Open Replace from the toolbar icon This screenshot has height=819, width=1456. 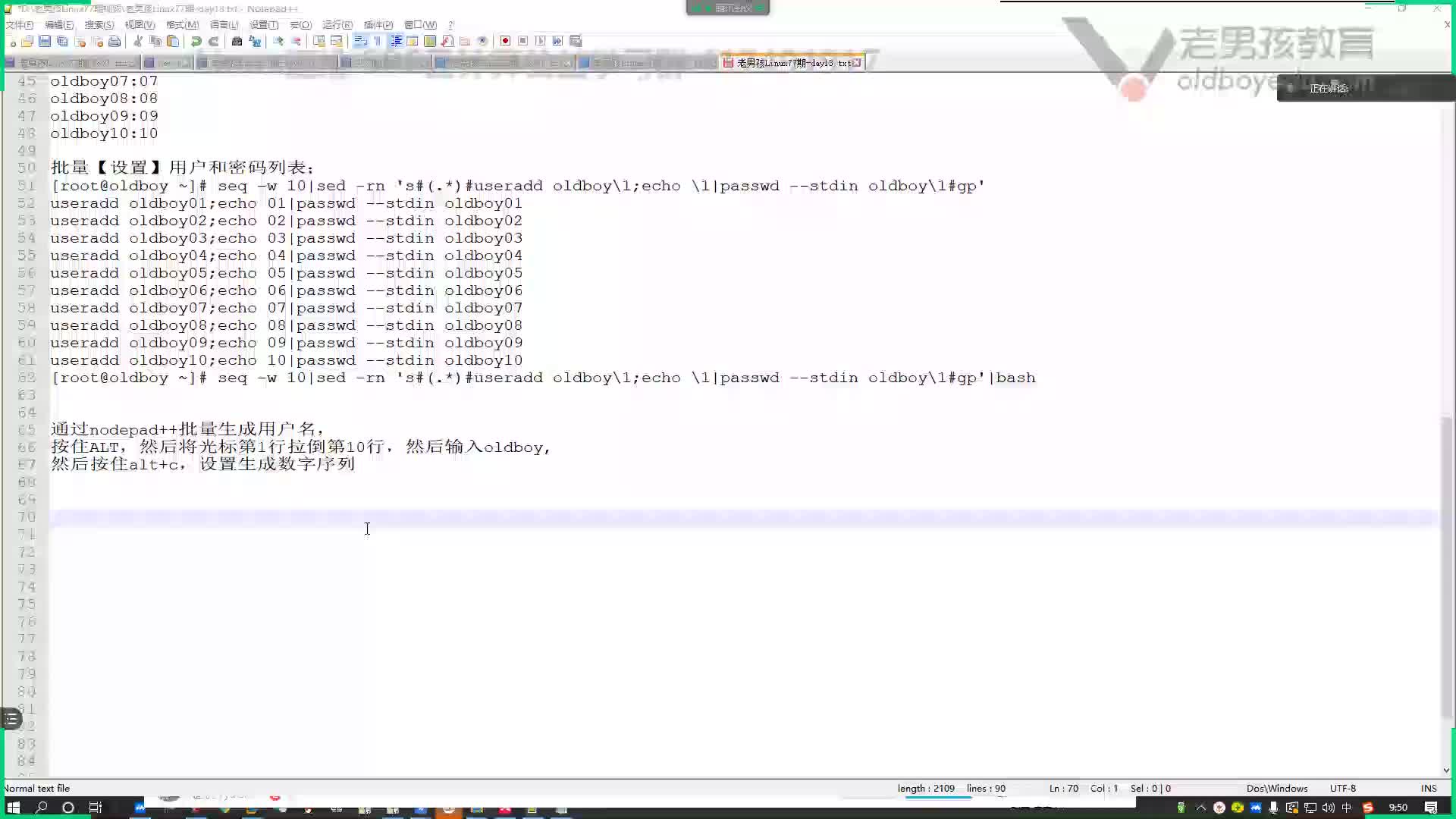tap(255, 41)
